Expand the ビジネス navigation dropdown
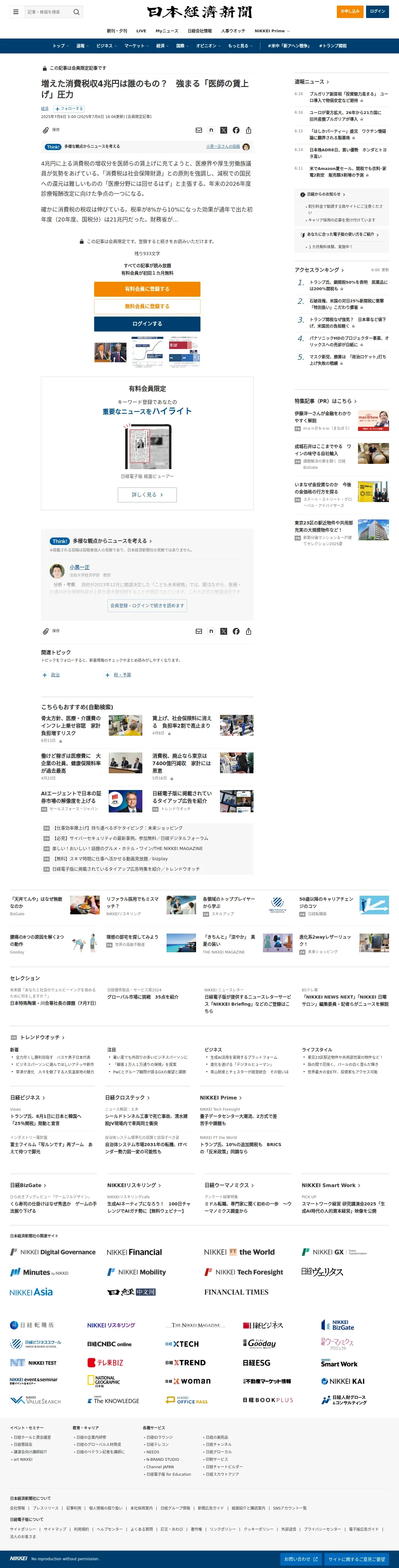Viewport: 399px width, 1568px height. [107, 46]
